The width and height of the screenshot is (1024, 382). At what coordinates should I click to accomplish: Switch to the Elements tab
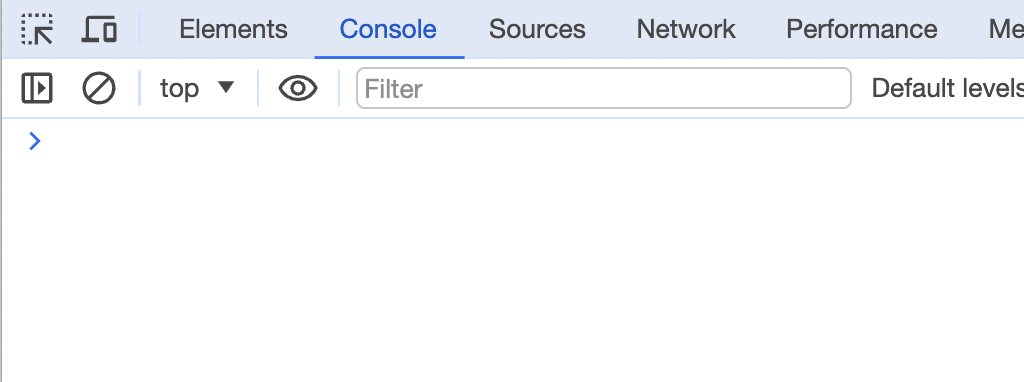coord(233,29)
